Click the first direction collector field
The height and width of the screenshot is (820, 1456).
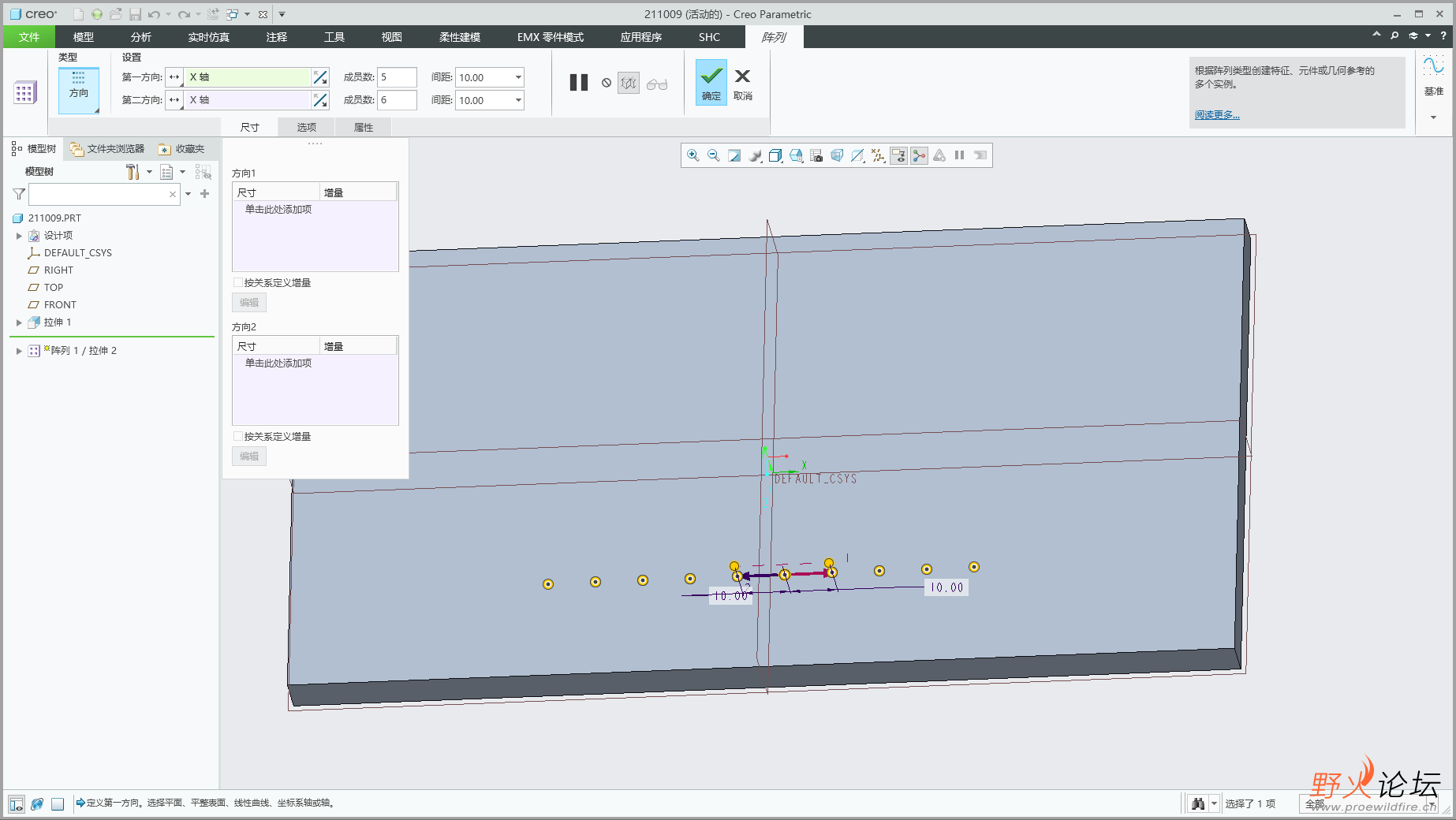click(247, 77)
